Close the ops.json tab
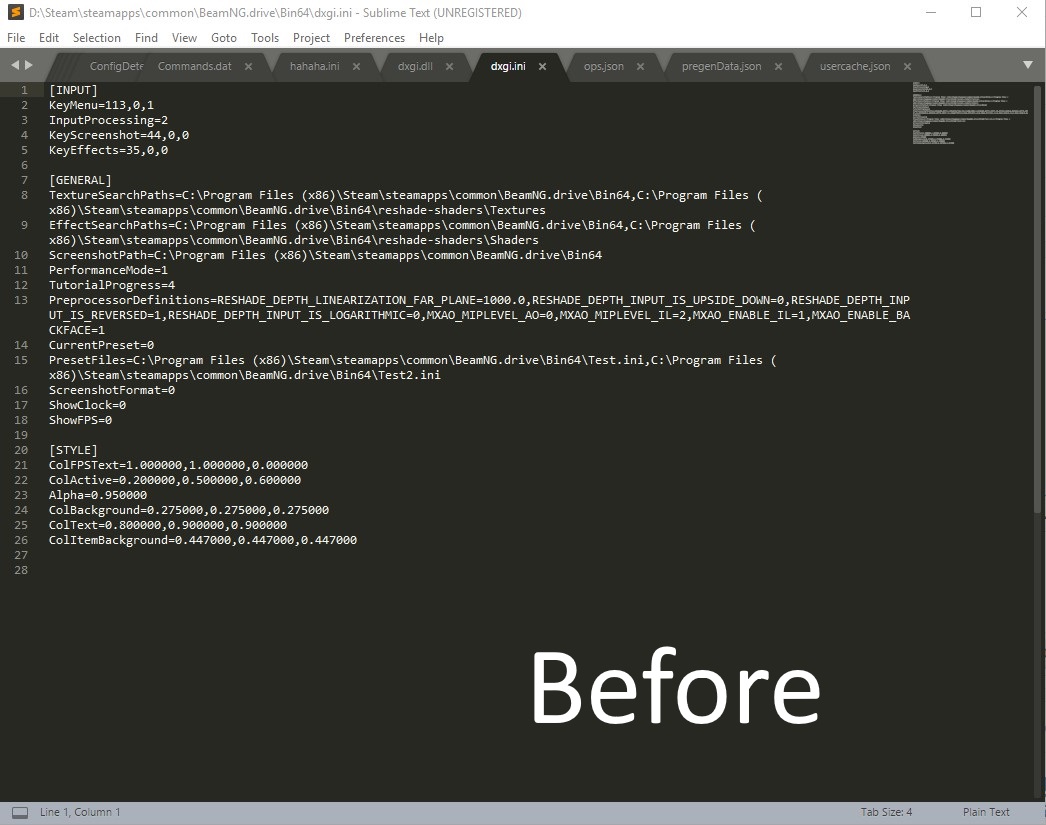This screenshot has height=825, width=1046. click(x=640, y=66)
